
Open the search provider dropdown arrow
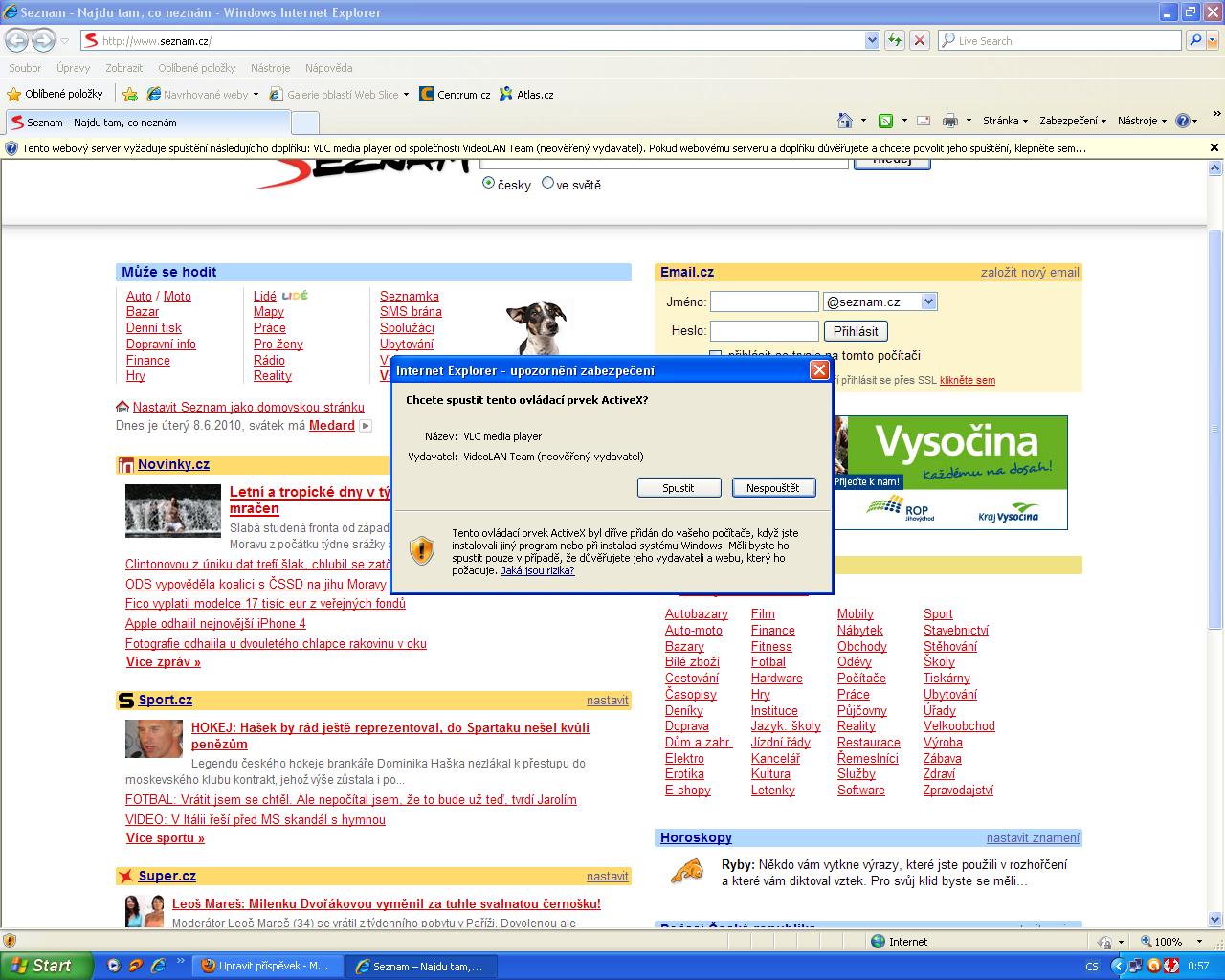[x=1212, y=40]
